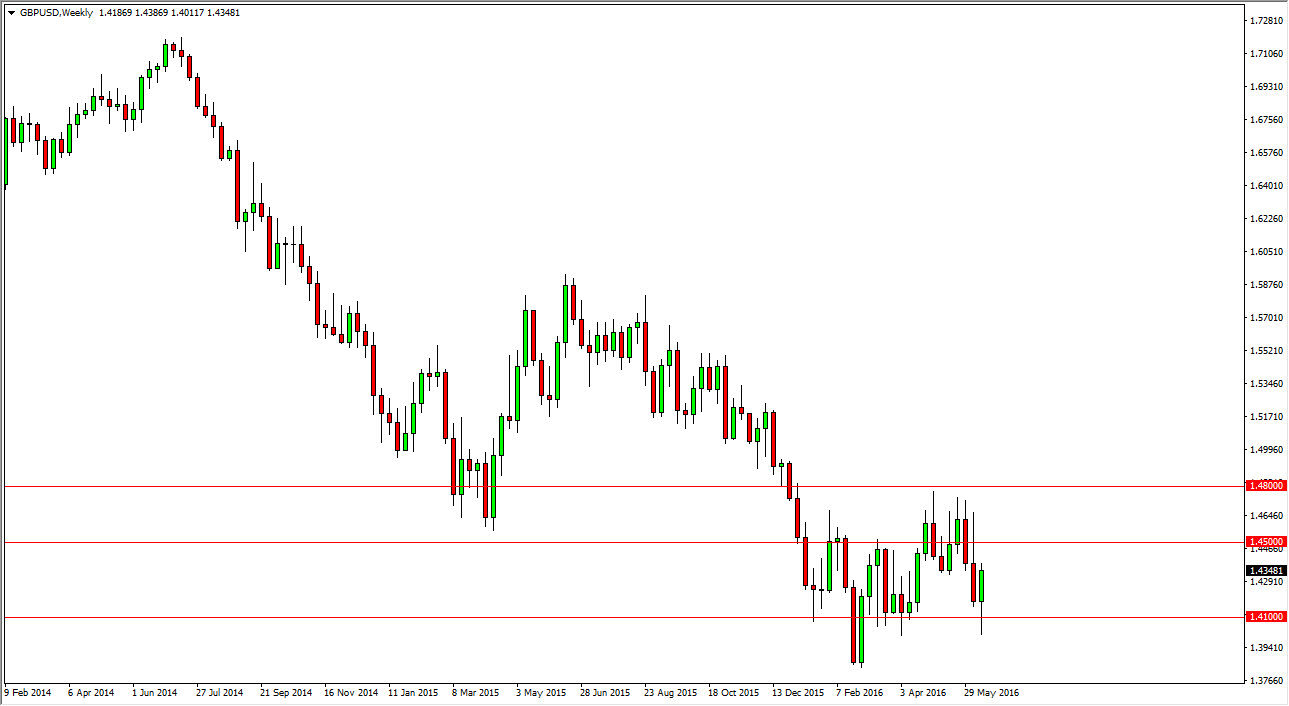Click the 1.69310 price axis label
1289x706 pixels.
pos(1266,86)
